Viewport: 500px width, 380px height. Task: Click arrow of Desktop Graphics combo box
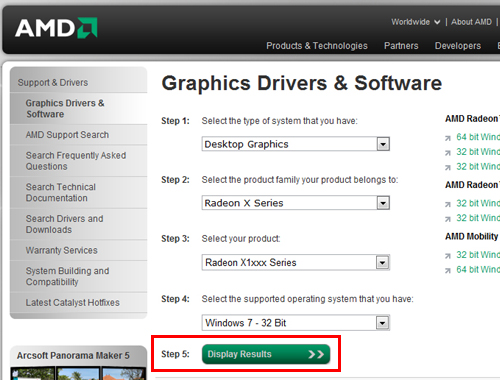pyautogui.click(x=383, y=144)
